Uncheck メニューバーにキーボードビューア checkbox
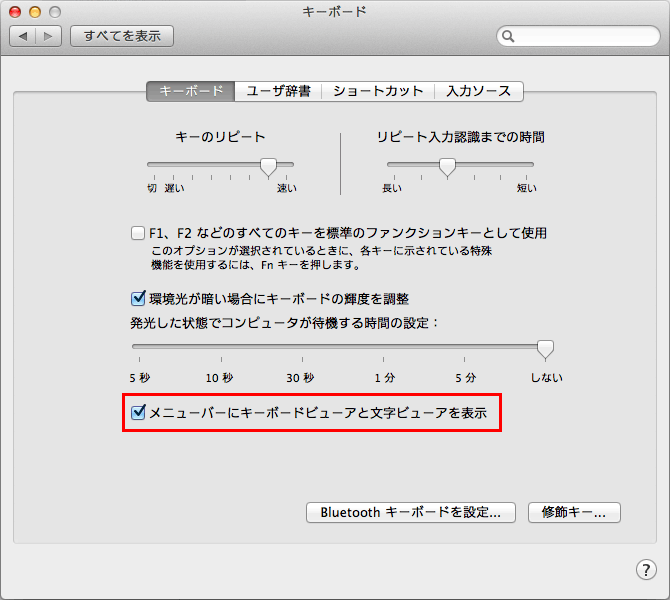 click(x=138, y=412)
